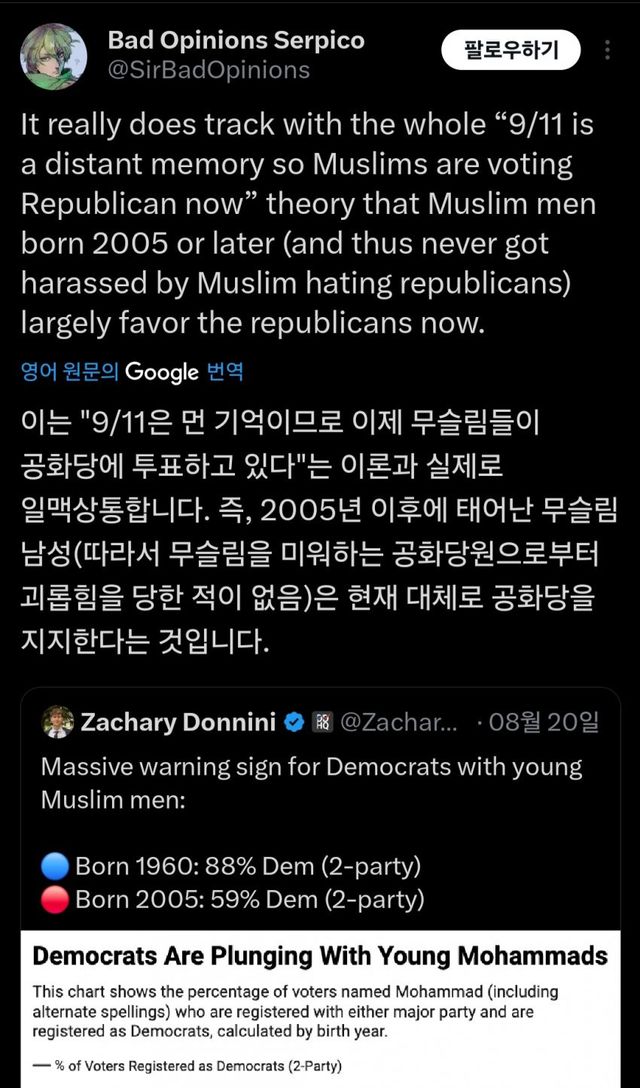Open the three-dot more options menu

point(607,50)
